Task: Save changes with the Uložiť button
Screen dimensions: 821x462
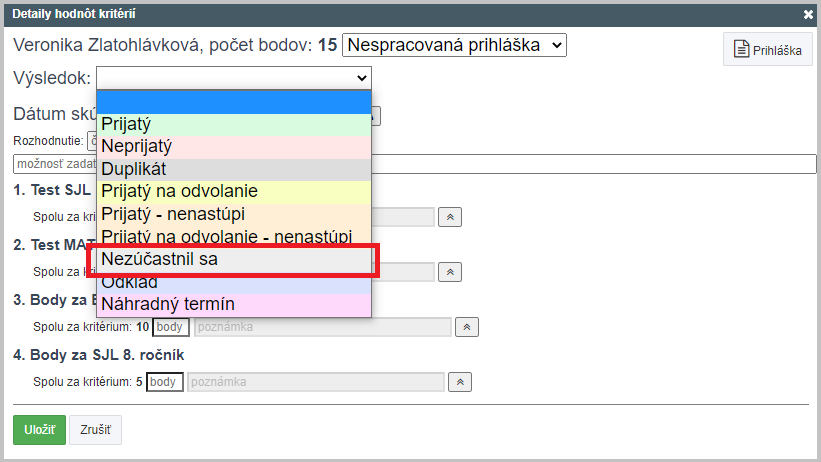Action: pos(39,430)
